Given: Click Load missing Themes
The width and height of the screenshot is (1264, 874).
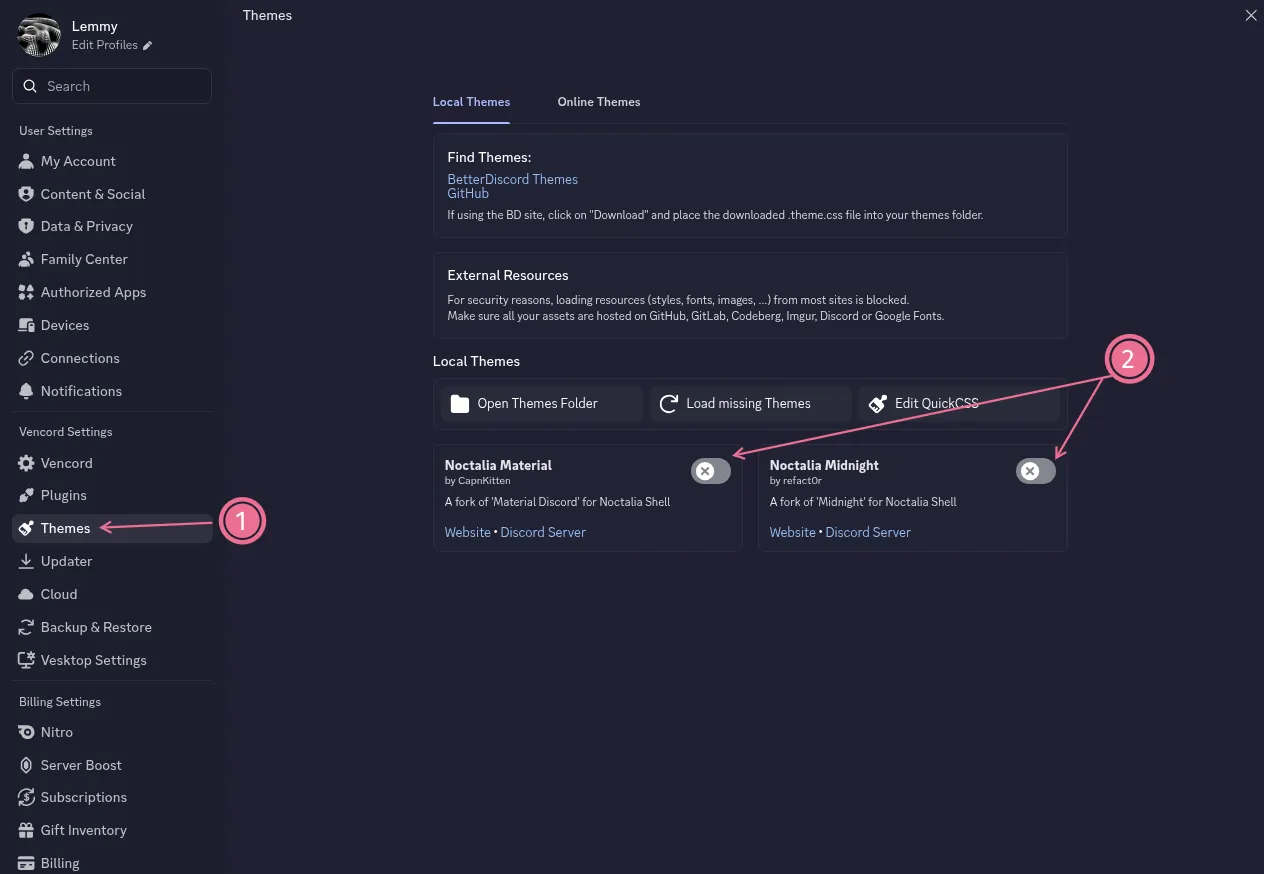Looking at the screenshot, I should 748,403.
